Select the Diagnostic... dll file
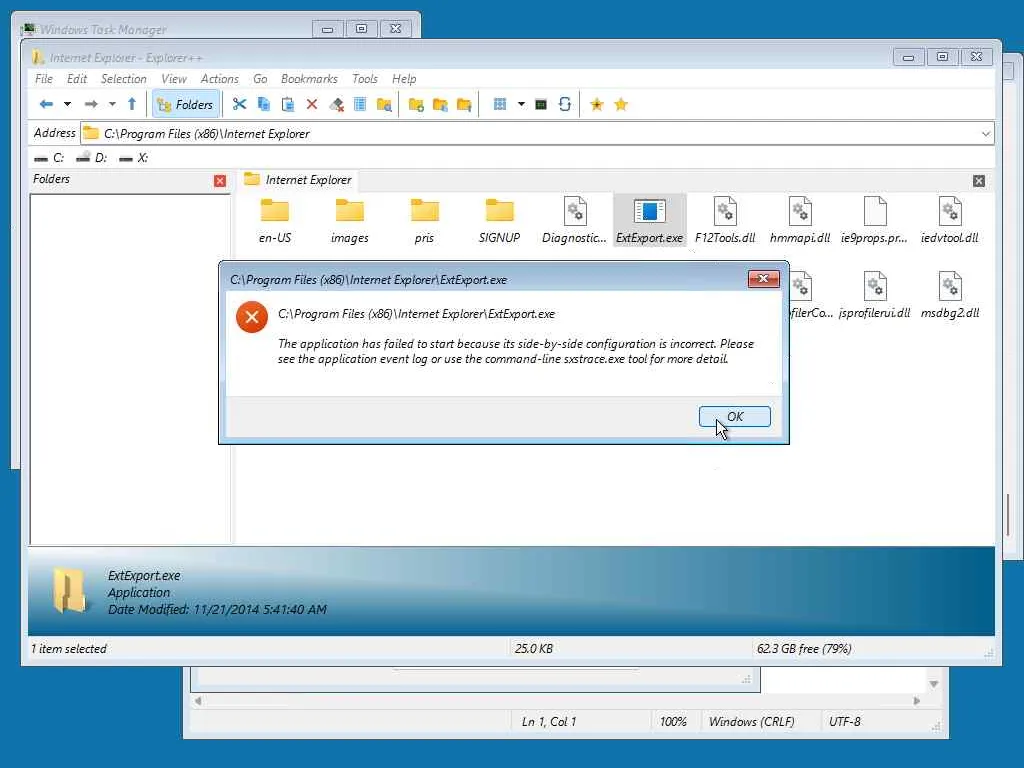1024x768 pixels. [x=575, y=221]
